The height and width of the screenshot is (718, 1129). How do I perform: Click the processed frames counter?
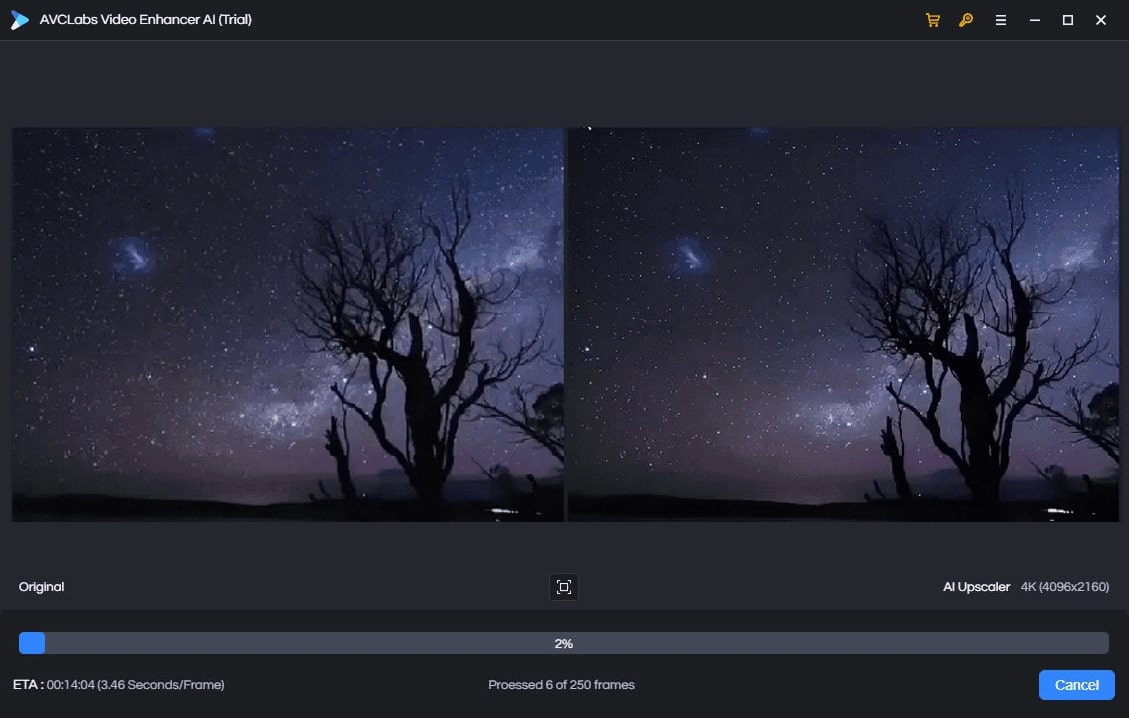562,685
